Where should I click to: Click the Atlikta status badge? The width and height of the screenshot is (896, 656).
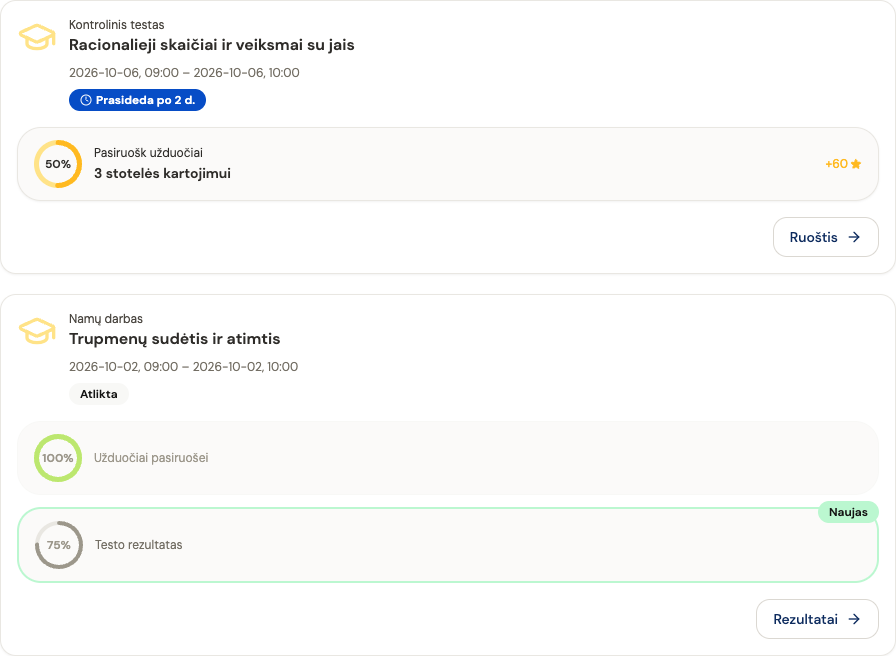point(99,394)
